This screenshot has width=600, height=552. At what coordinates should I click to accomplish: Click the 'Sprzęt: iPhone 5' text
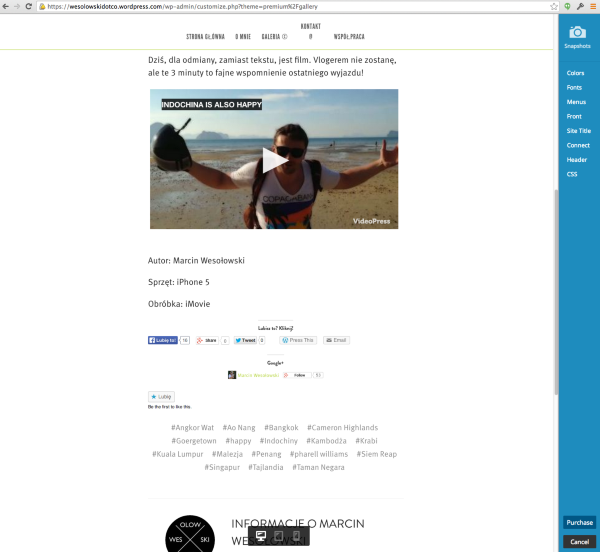(x=179, y=282)
